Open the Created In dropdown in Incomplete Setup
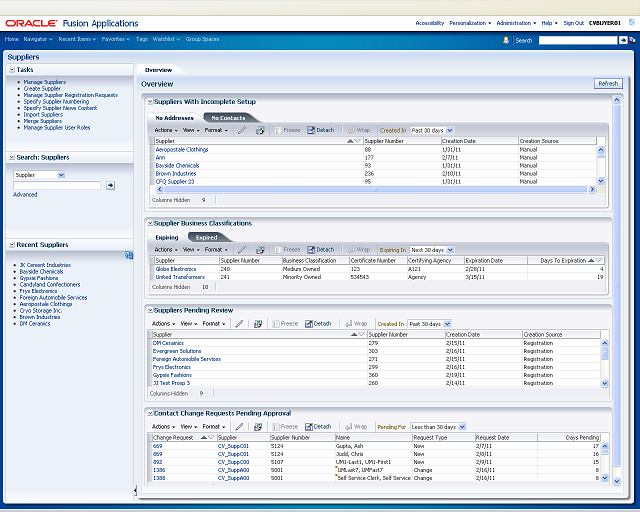The image size is (640, 512). (449, 130)
